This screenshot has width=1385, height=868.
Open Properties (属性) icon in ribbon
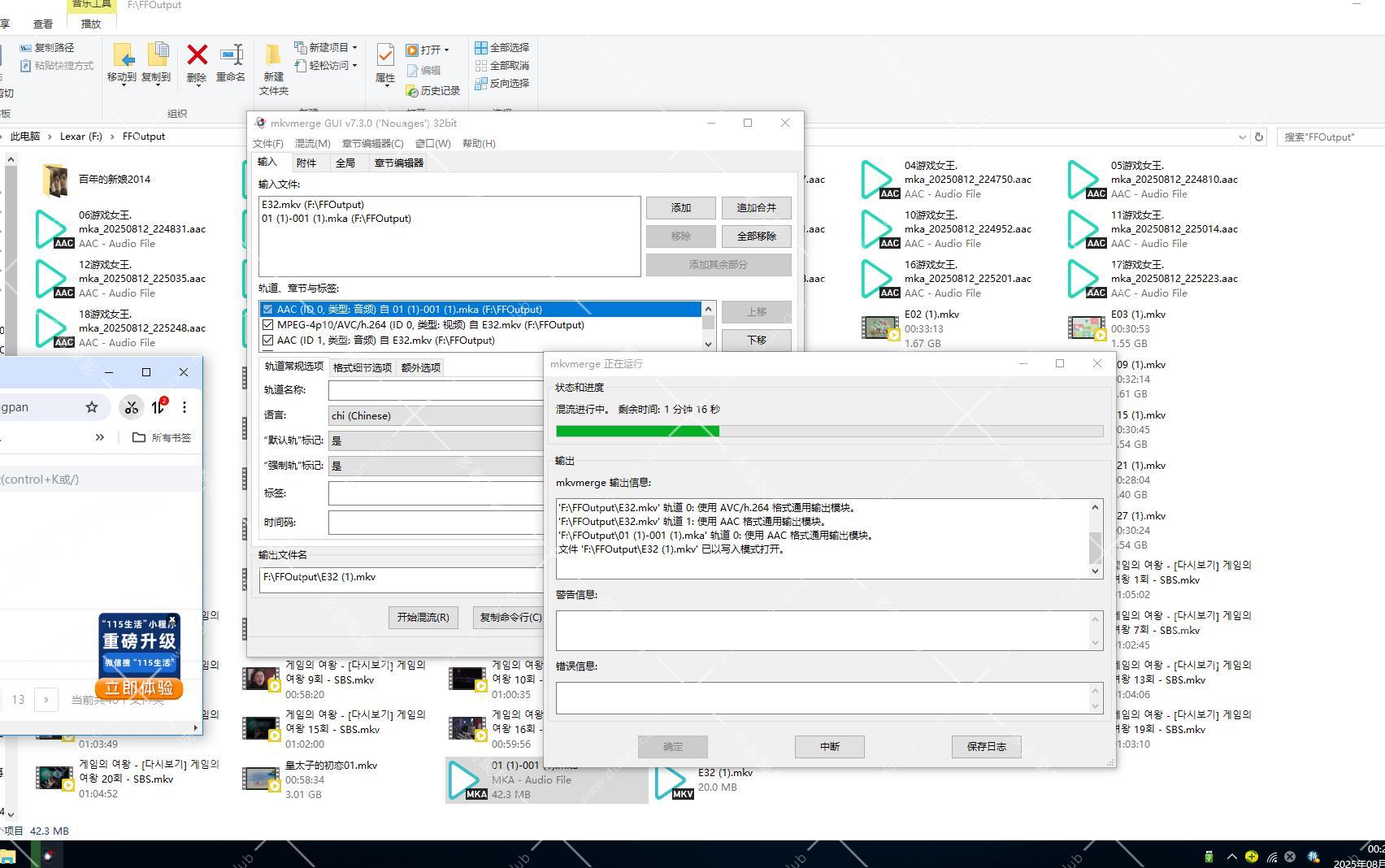click(385, 59)
